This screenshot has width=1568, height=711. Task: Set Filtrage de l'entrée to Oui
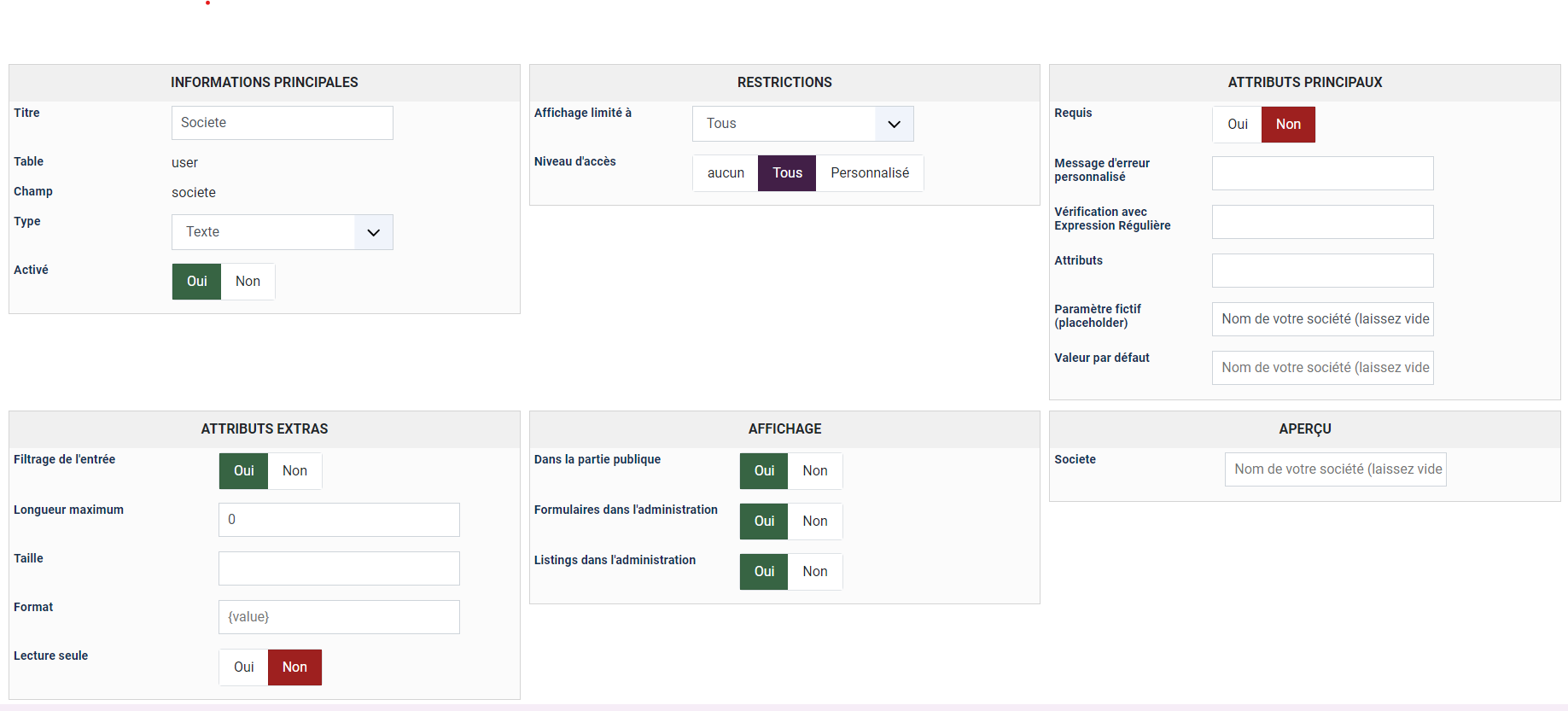coord(244,471)
